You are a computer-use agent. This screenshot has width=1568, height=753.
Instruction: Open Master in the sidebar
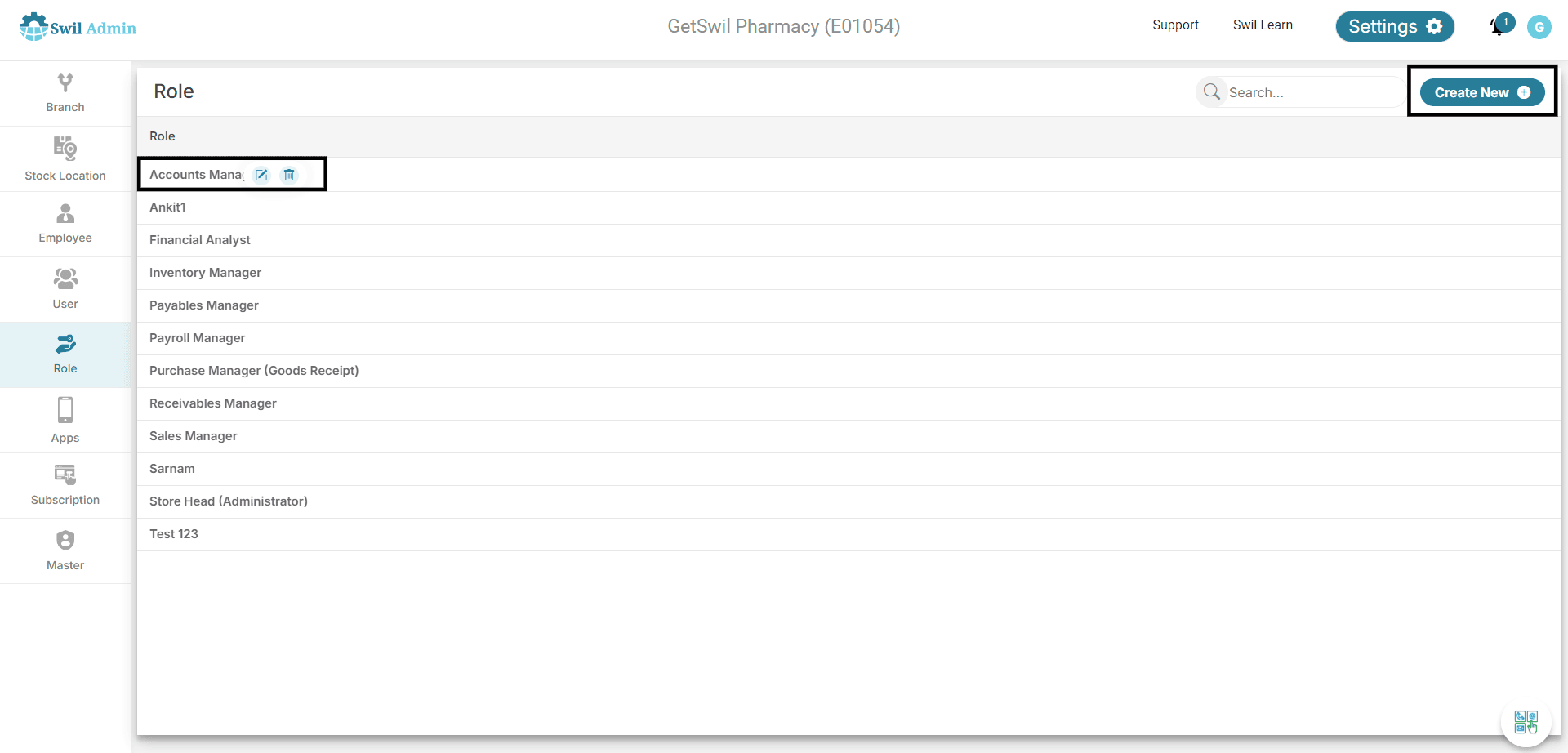(65, 551)
